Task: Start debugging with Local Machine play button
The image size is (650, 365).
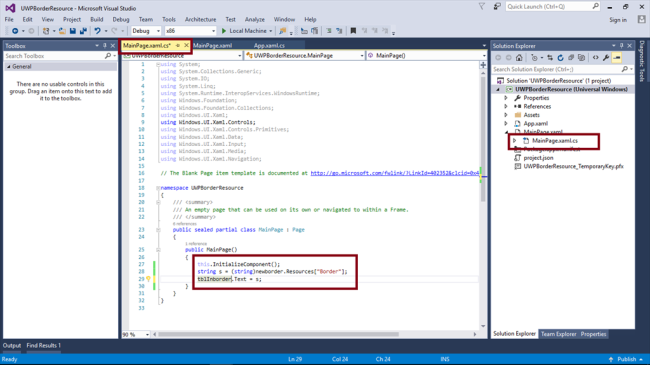Action: (x=223, y=31)
